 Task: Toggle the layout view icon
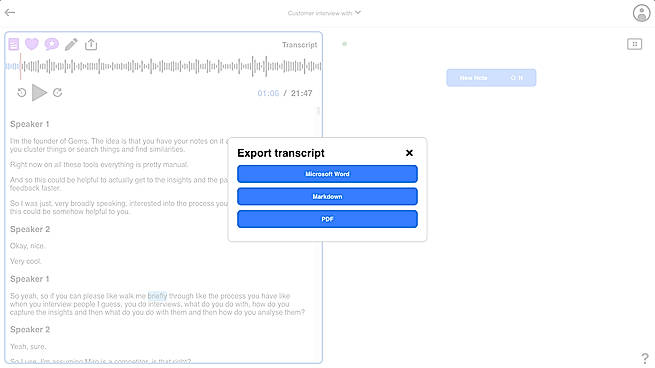pyautogui.click(x=635, y=44)
